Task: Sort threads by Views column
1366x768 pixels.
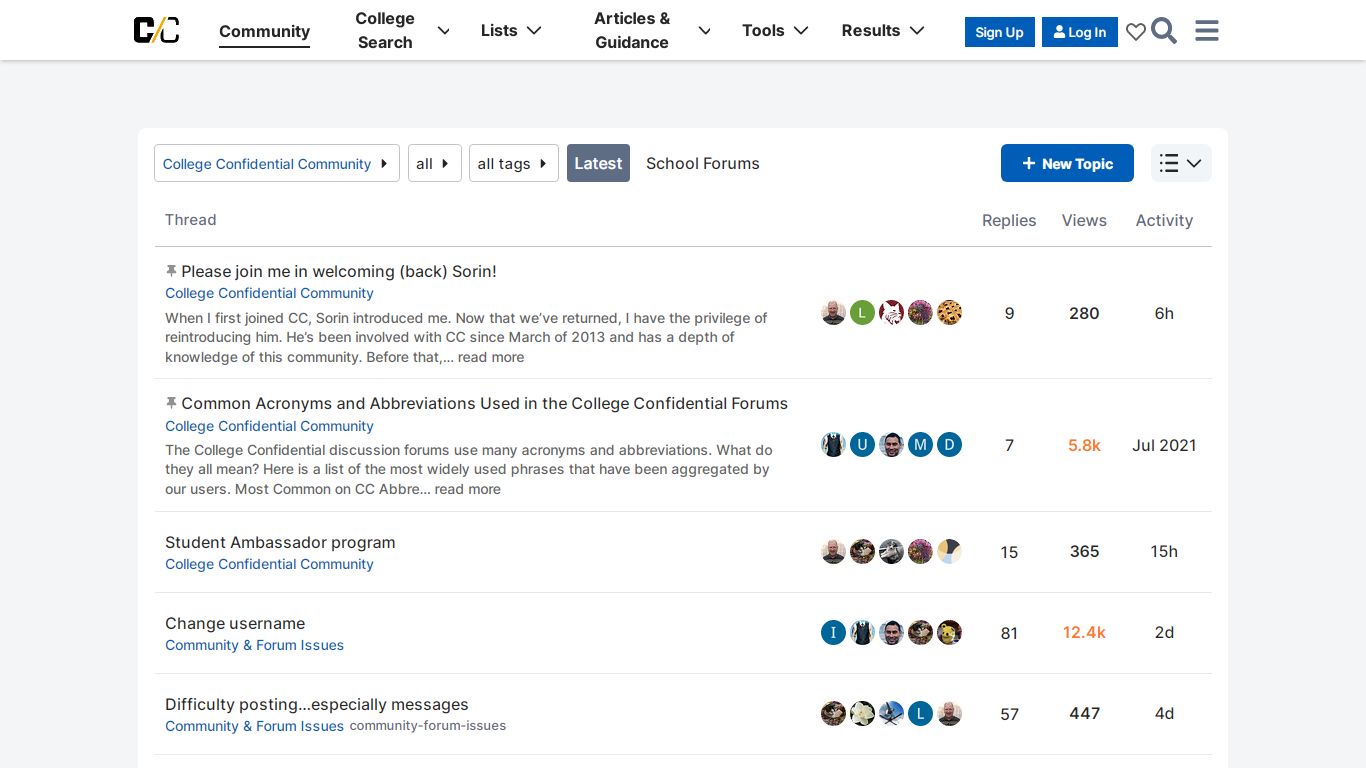Action: coord(1084,220)
